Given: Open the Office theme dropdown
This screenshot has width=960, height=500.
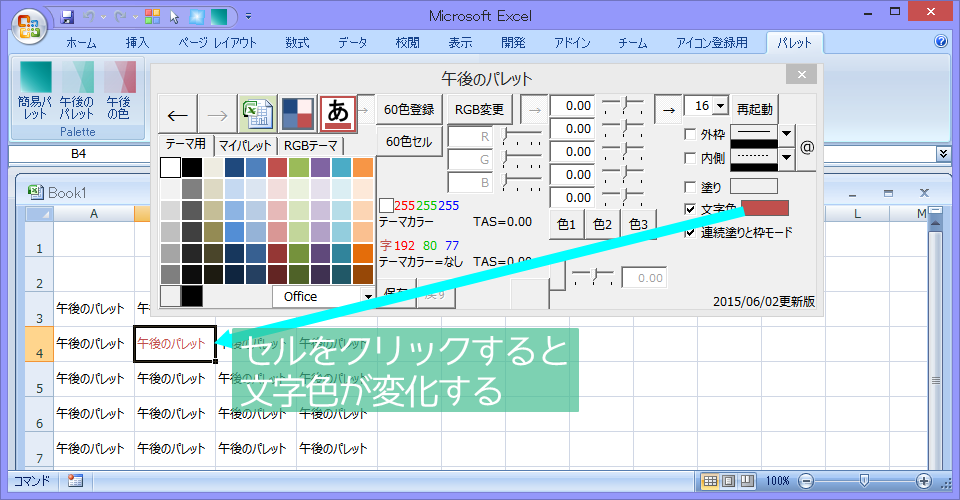Looking at the screenshot, I should tap(368, 296).
